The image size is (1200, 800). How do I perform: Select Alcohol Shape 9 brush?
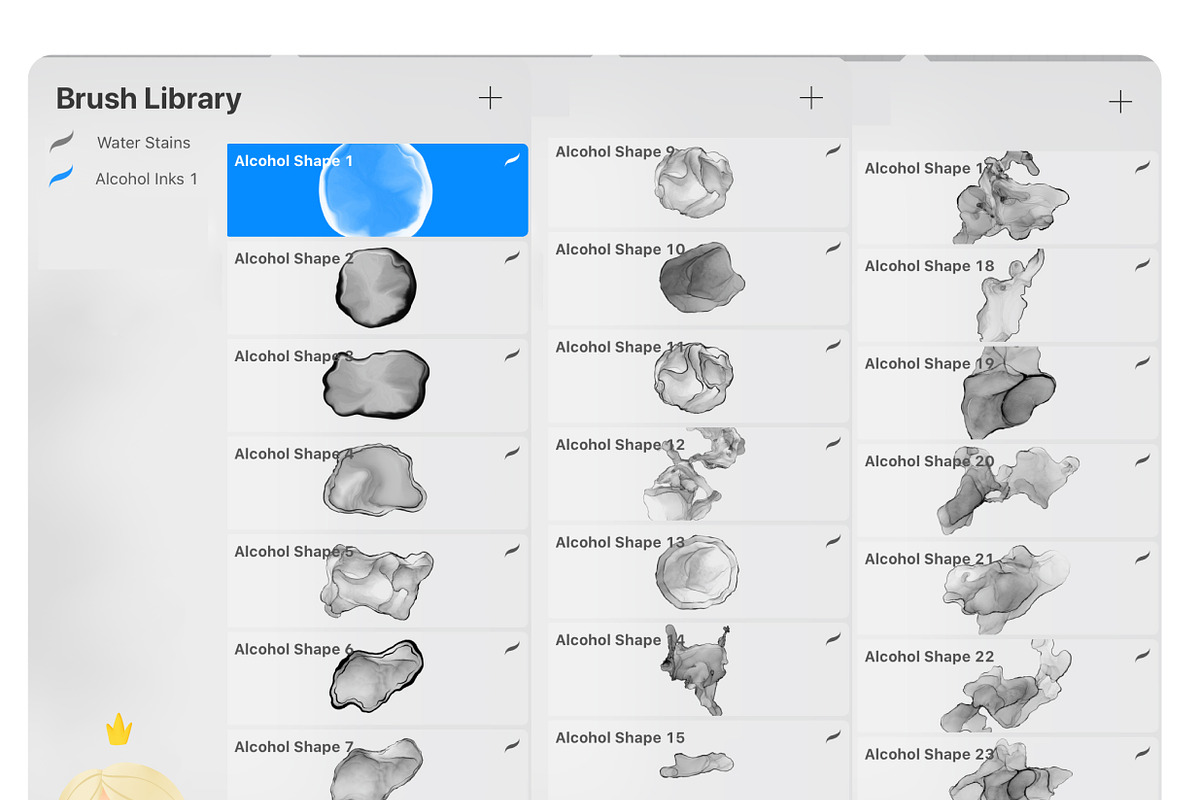pos(698,181)
